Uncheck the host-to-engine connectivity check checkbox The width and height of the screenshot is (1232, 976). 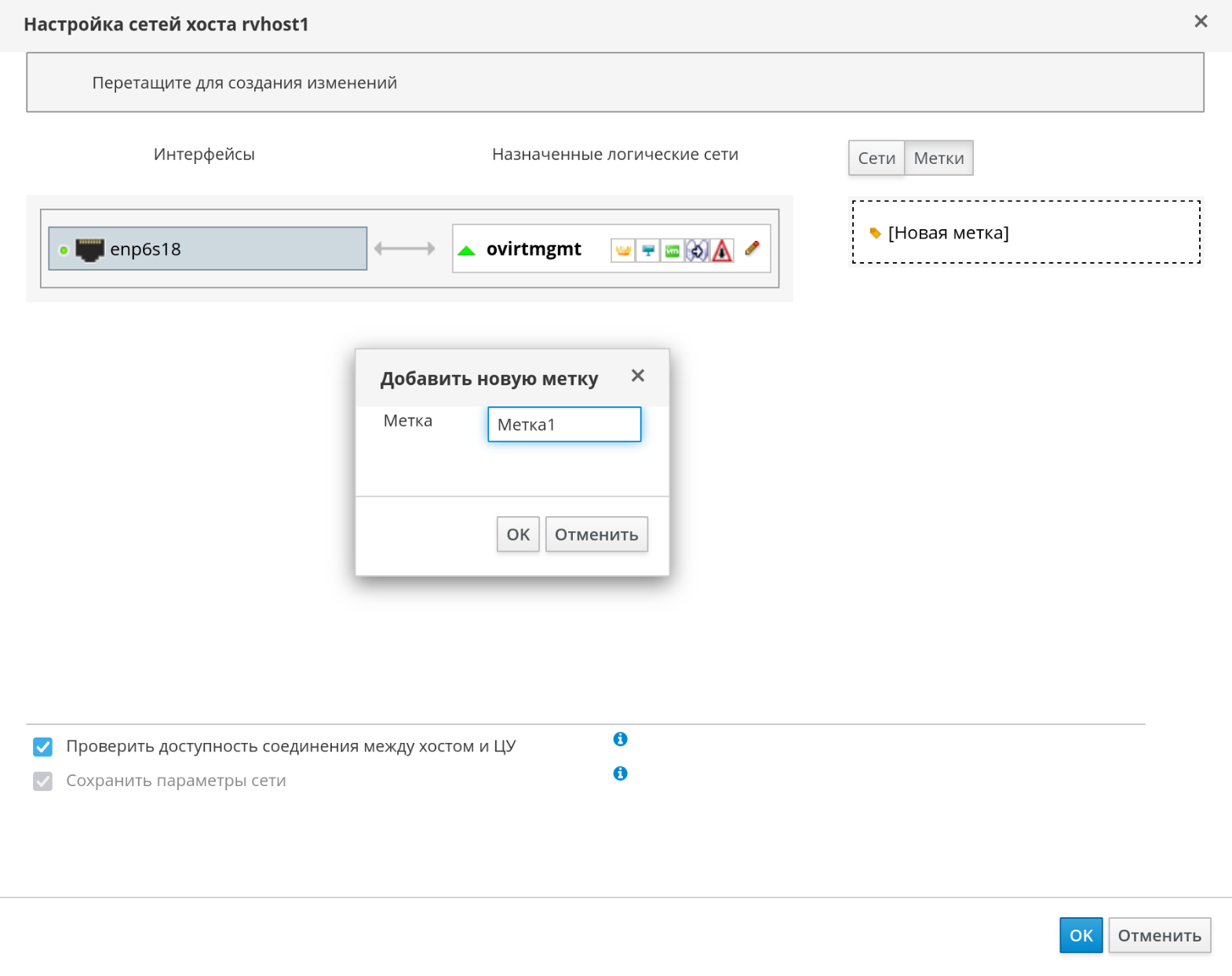(x=43, y=747)
